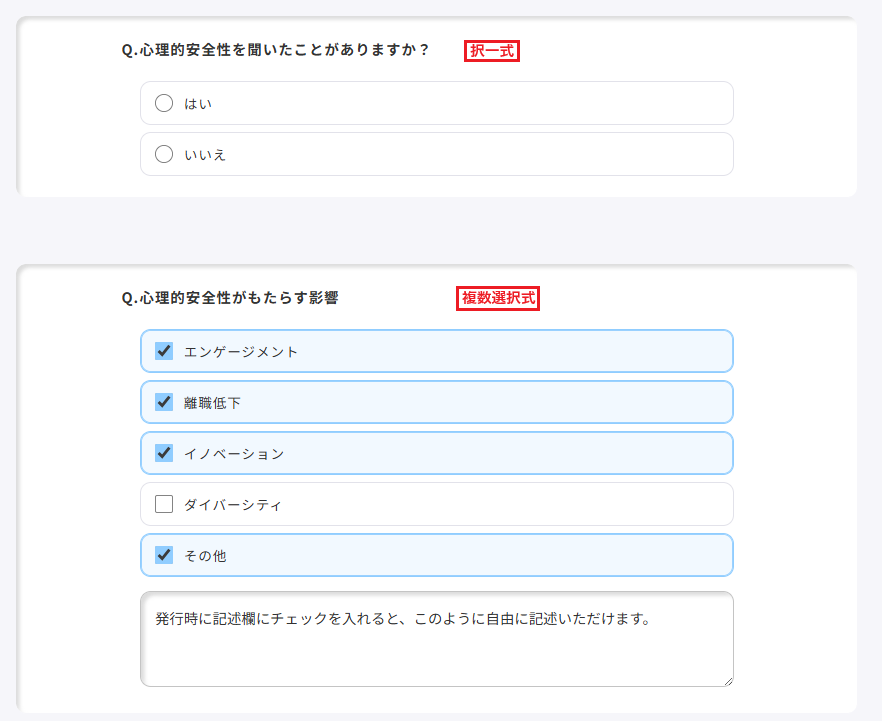Check the ダイバーシティ checkbox

pos(164,504)
